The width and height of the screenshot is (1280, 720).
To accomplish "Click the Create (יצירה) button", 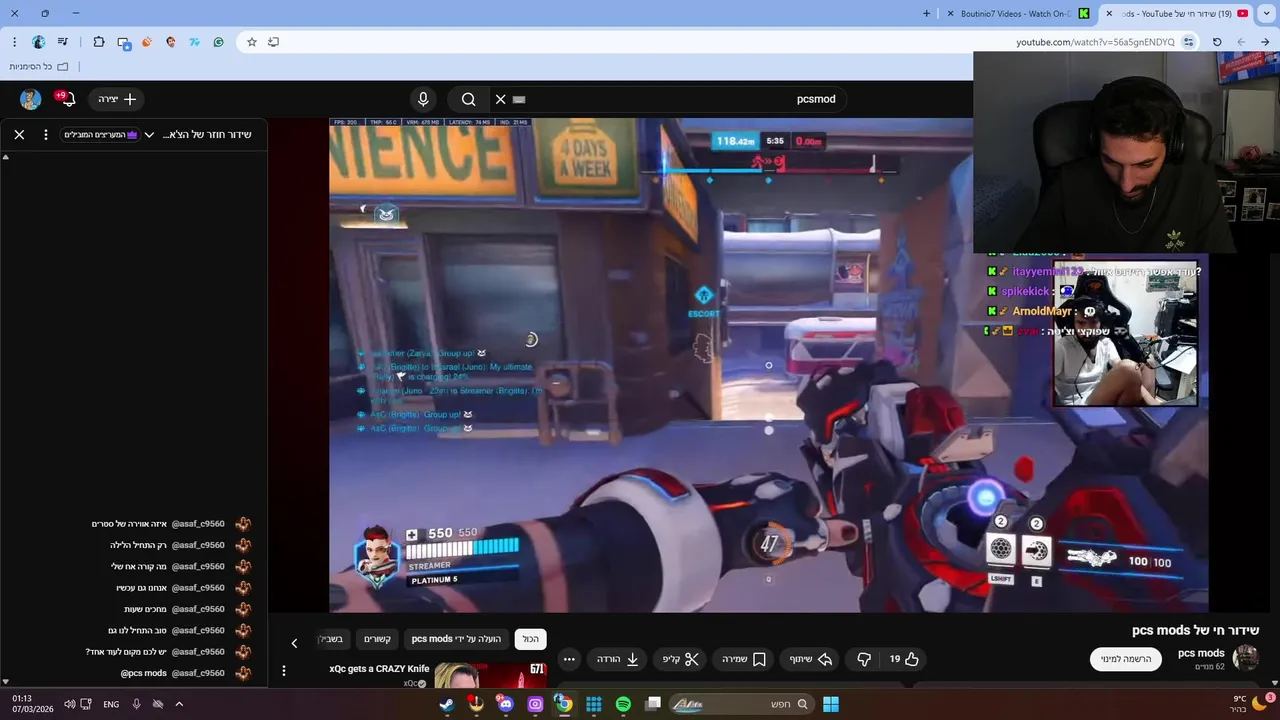I will coord(117,99).
